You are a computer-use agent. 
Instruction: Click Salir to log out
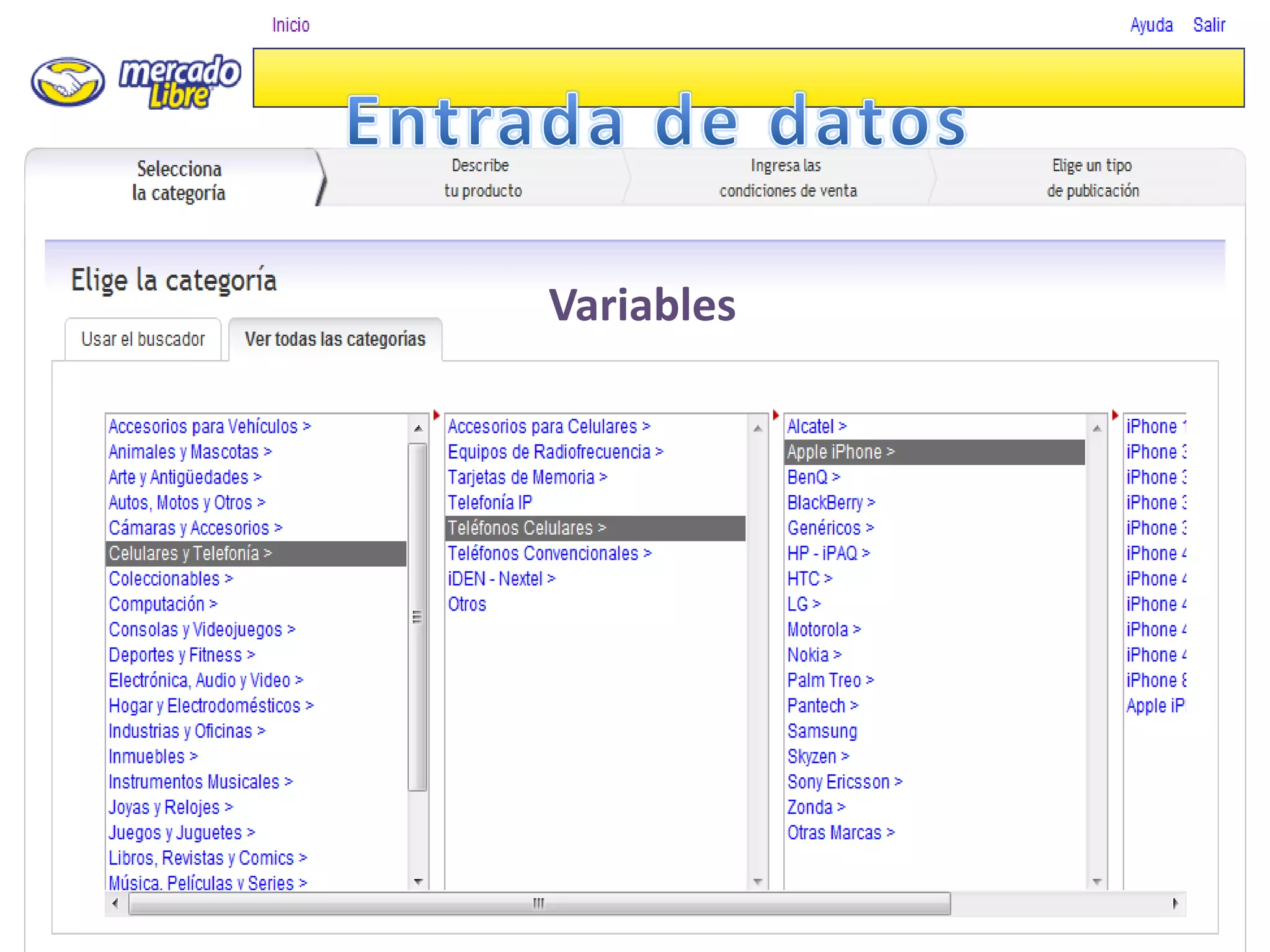coord(1209,25)
